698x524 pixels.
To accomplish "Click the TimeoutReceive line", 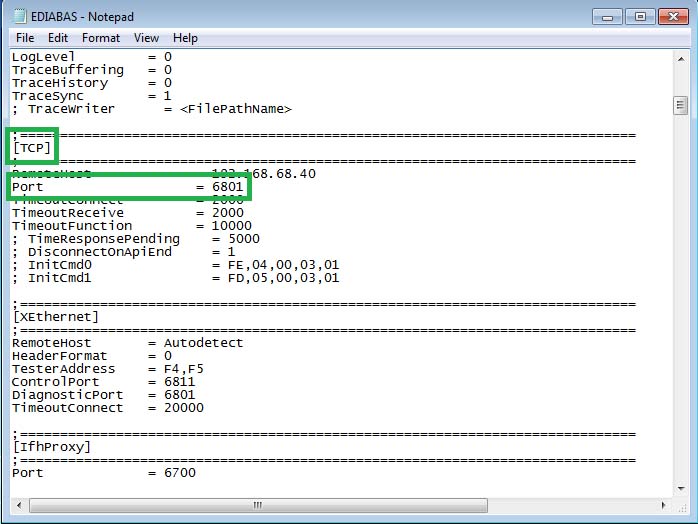I will [128, 213].
